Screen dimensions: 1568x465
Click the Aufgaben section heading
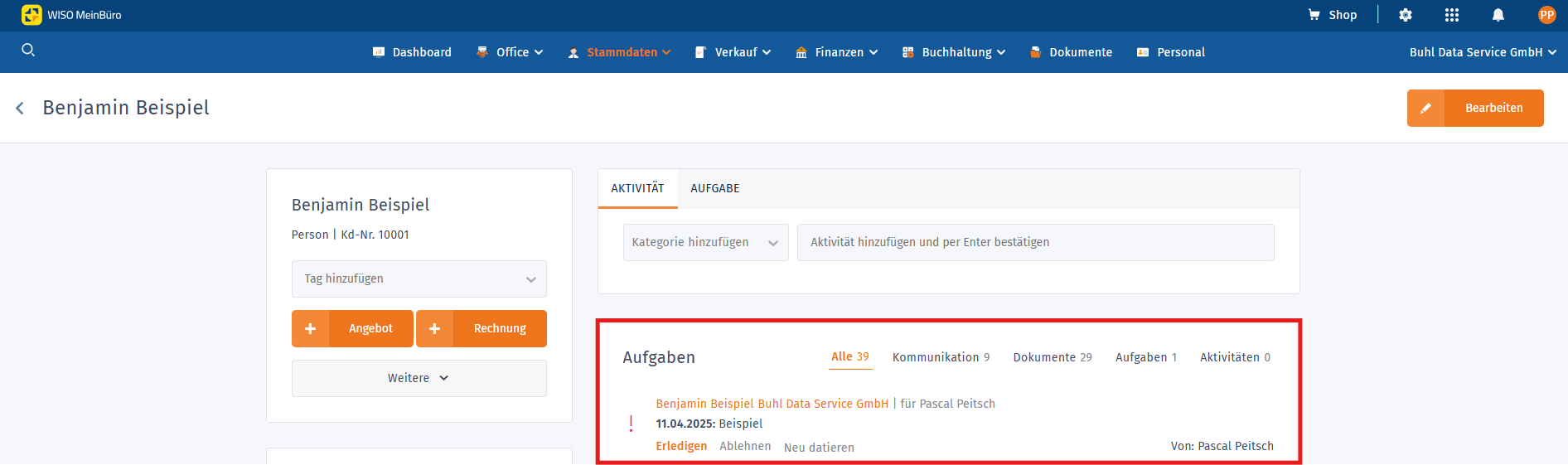[659, 357]
